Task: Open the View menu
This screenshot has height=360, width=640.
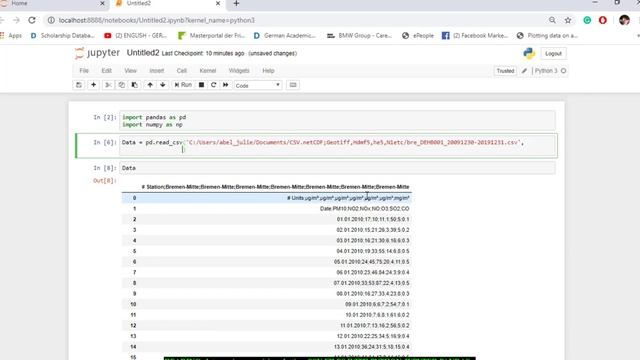Action: point(131,71)
